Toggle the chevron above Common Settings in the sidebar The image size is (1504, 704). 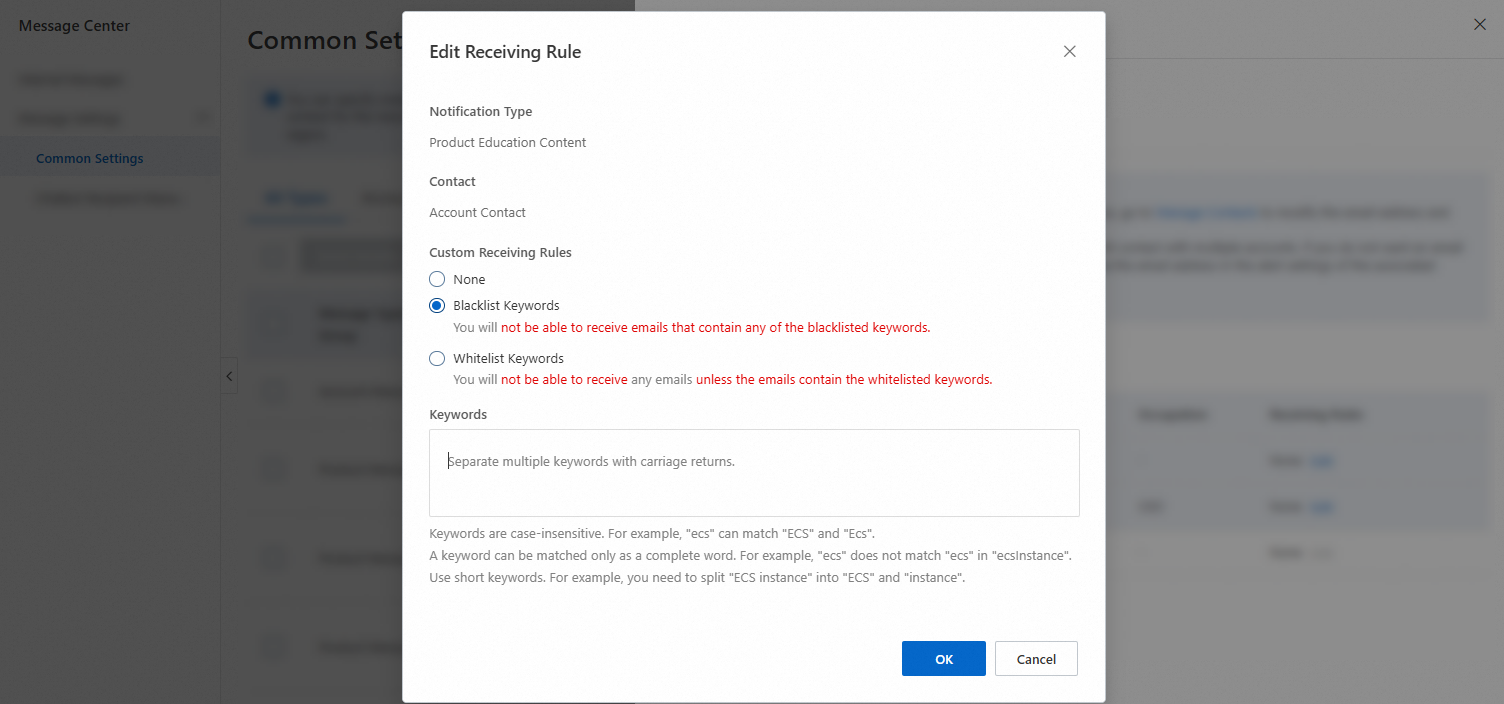204,119
